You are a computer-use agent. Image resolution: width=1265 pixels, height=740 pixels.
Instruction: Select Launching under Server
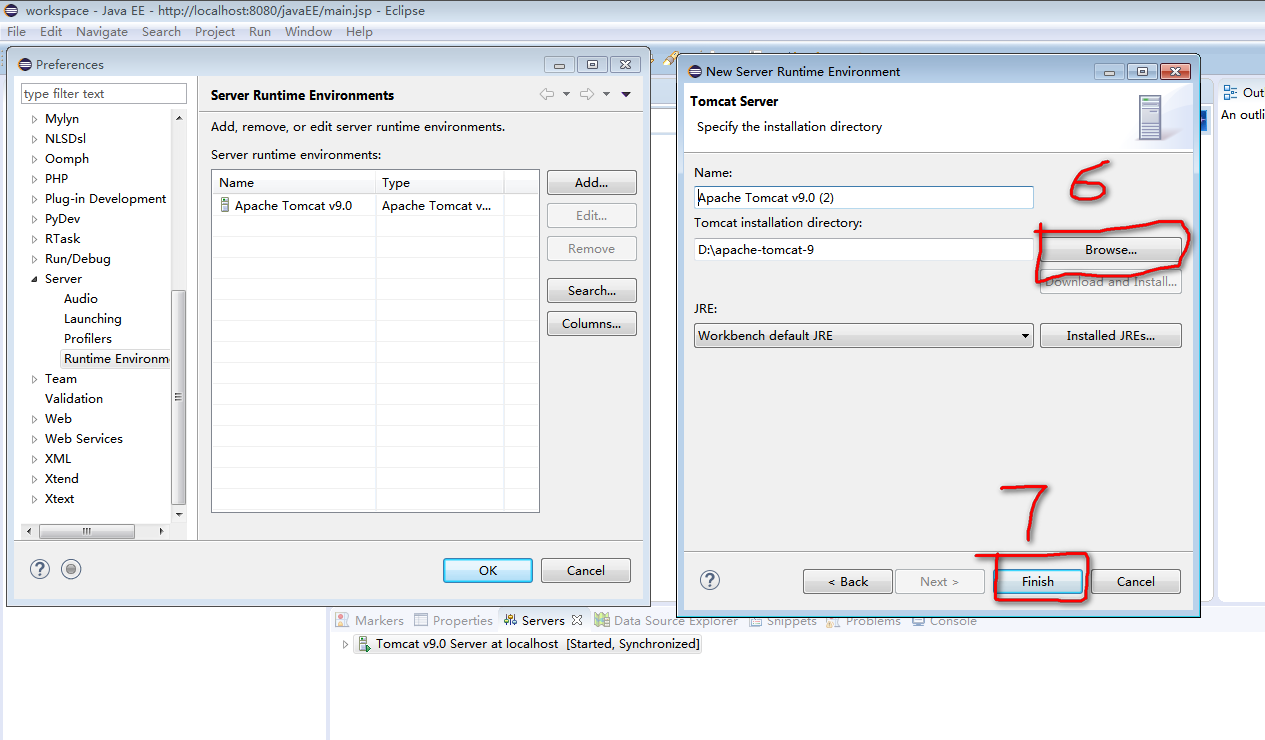93,319
